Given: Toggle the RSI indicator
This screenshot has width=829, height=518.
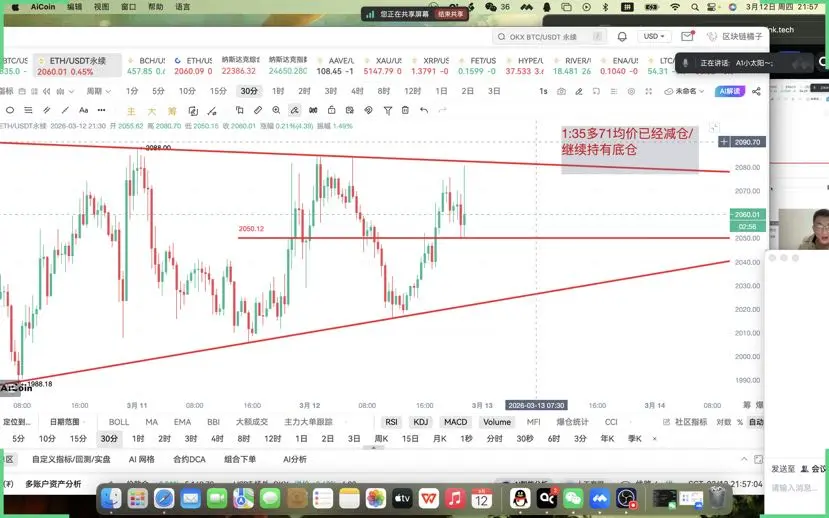Looking at the screenshot, I should pos(391,422).
